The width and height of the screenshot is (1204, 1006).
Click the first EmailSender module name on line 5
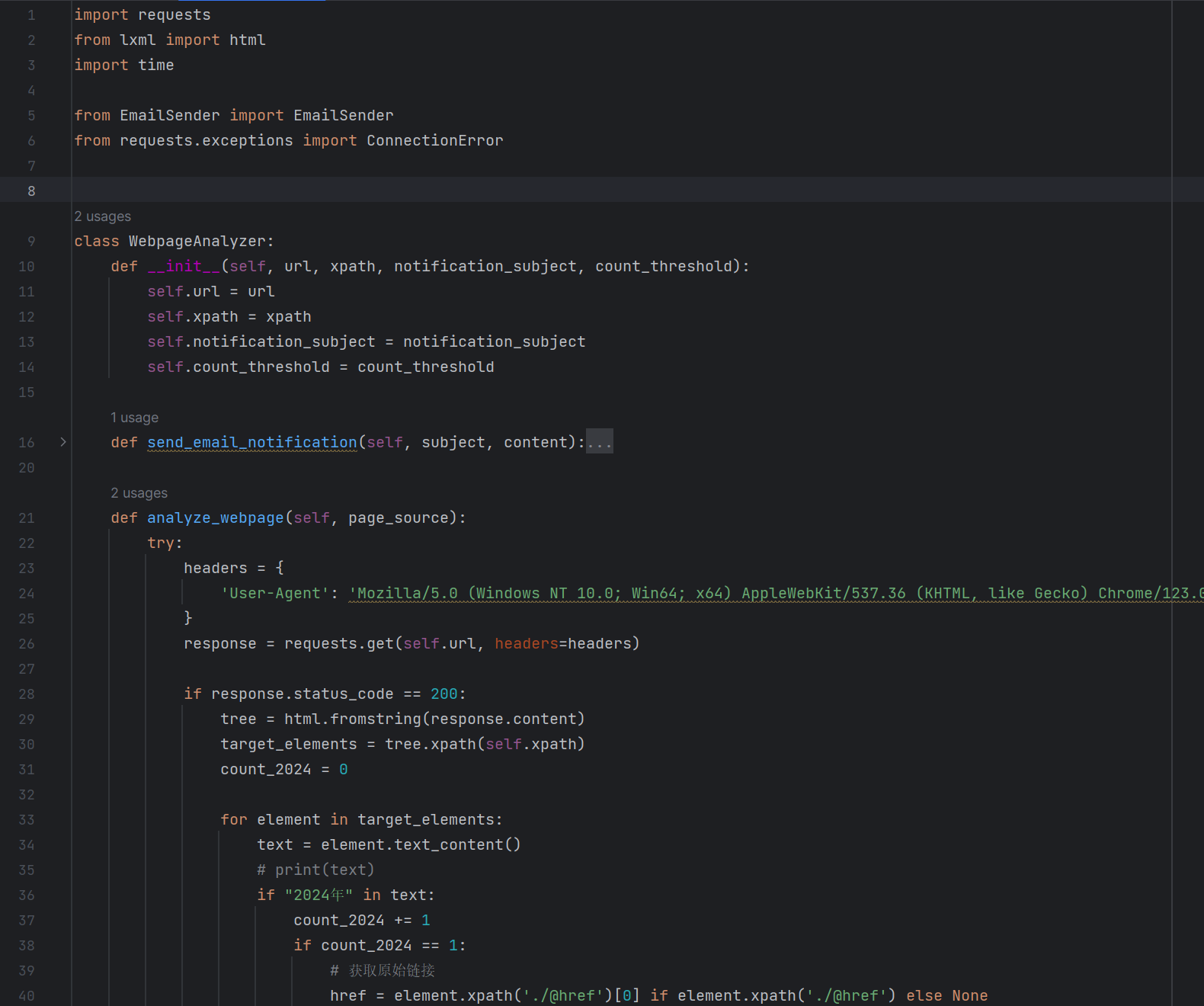170,115
